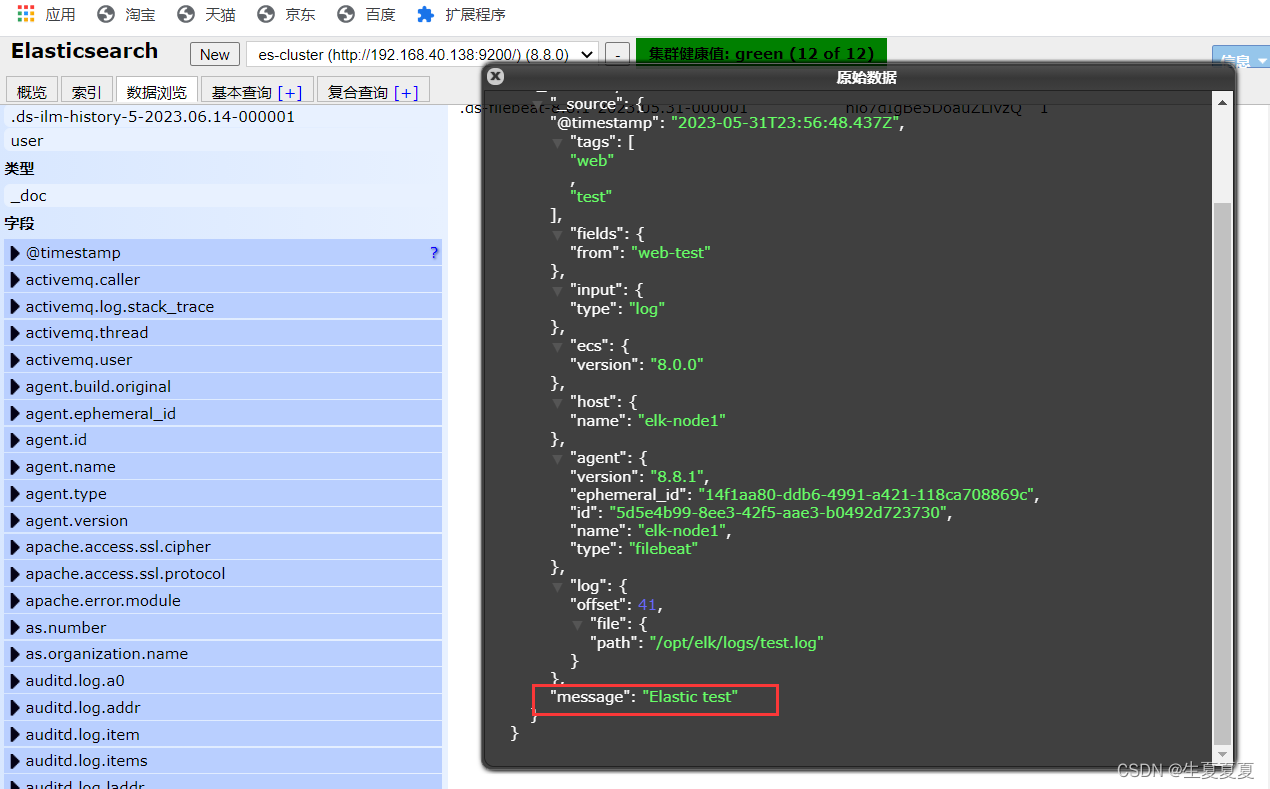
Task: Click the question mark beside @timestamp
Action: (x=434, y=253)
